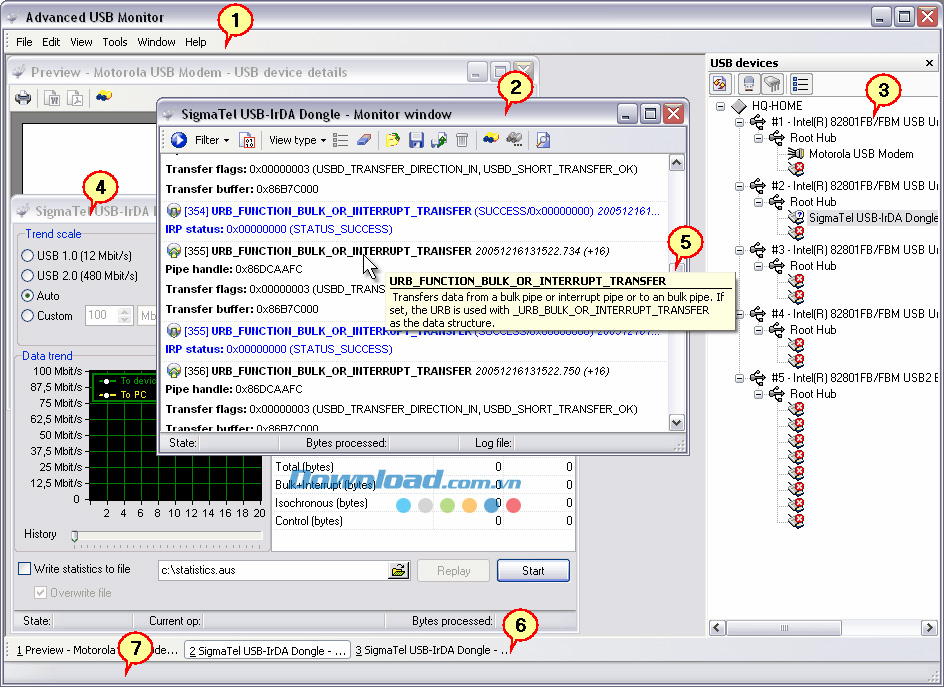944x687 pixels.
Task: Click the USB devices horizontal scrollbar thumb
Action: (x=783, y=628)
